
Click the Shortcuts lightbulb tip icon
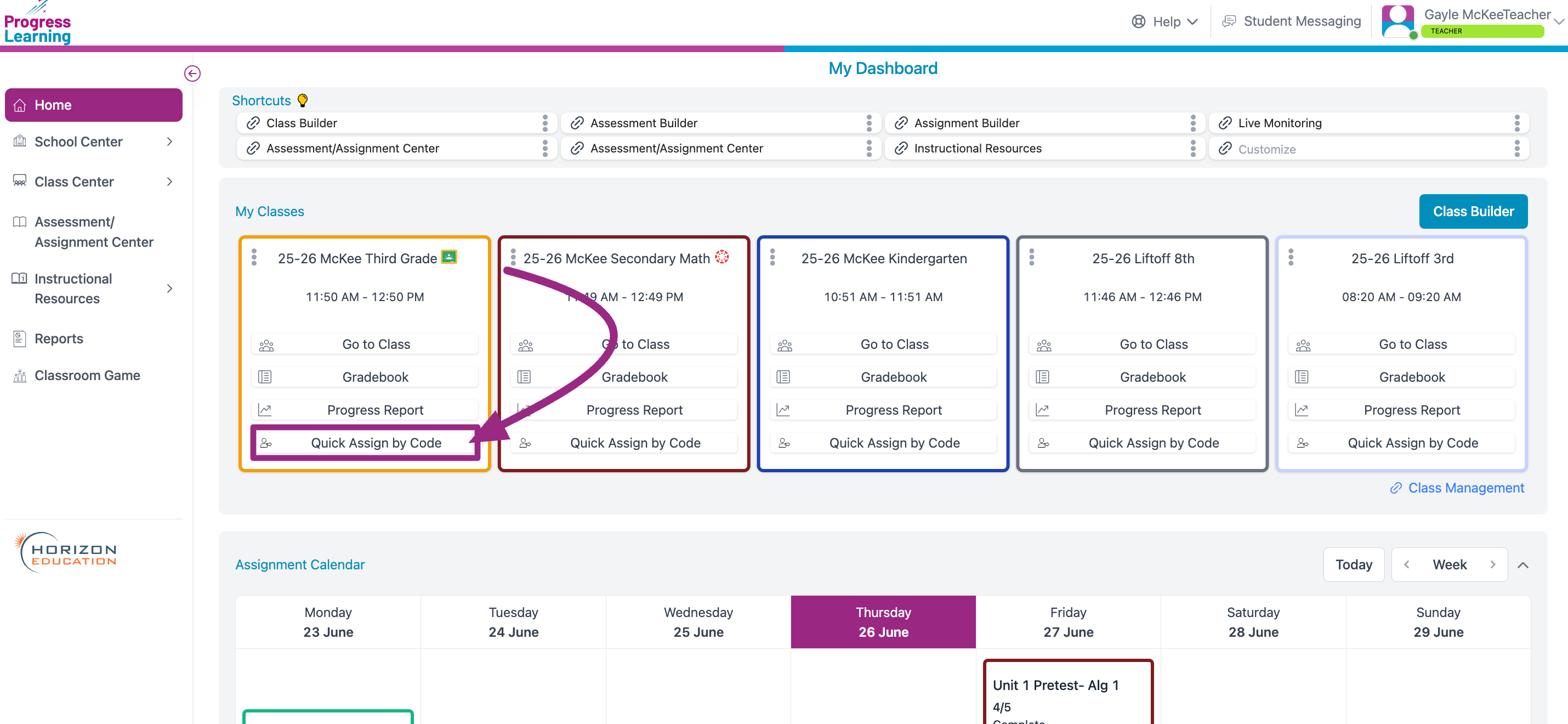[x=303, y=100]
